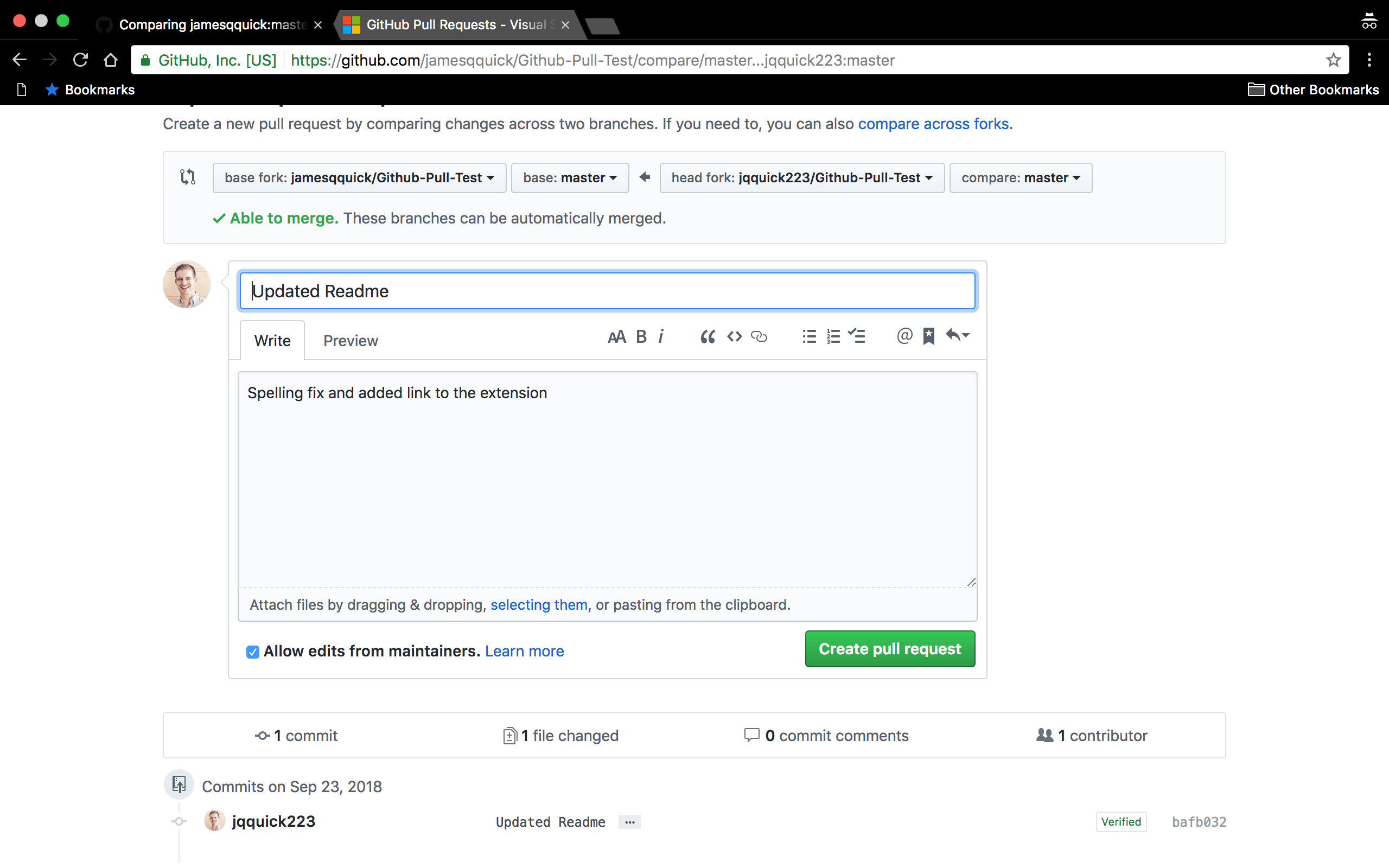Expand commit message with ellipsis button
The image size is (1389, 868).
629,822
